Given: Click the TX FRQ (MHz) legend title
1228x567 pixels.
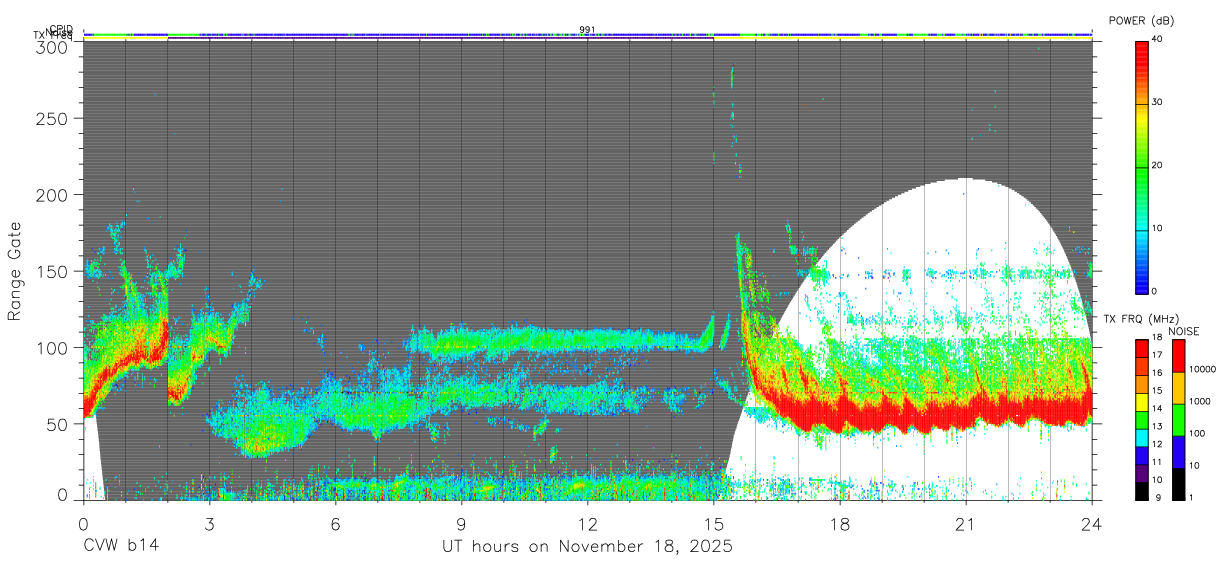Looking at the screenshot, I should [x=1137, y=319].
